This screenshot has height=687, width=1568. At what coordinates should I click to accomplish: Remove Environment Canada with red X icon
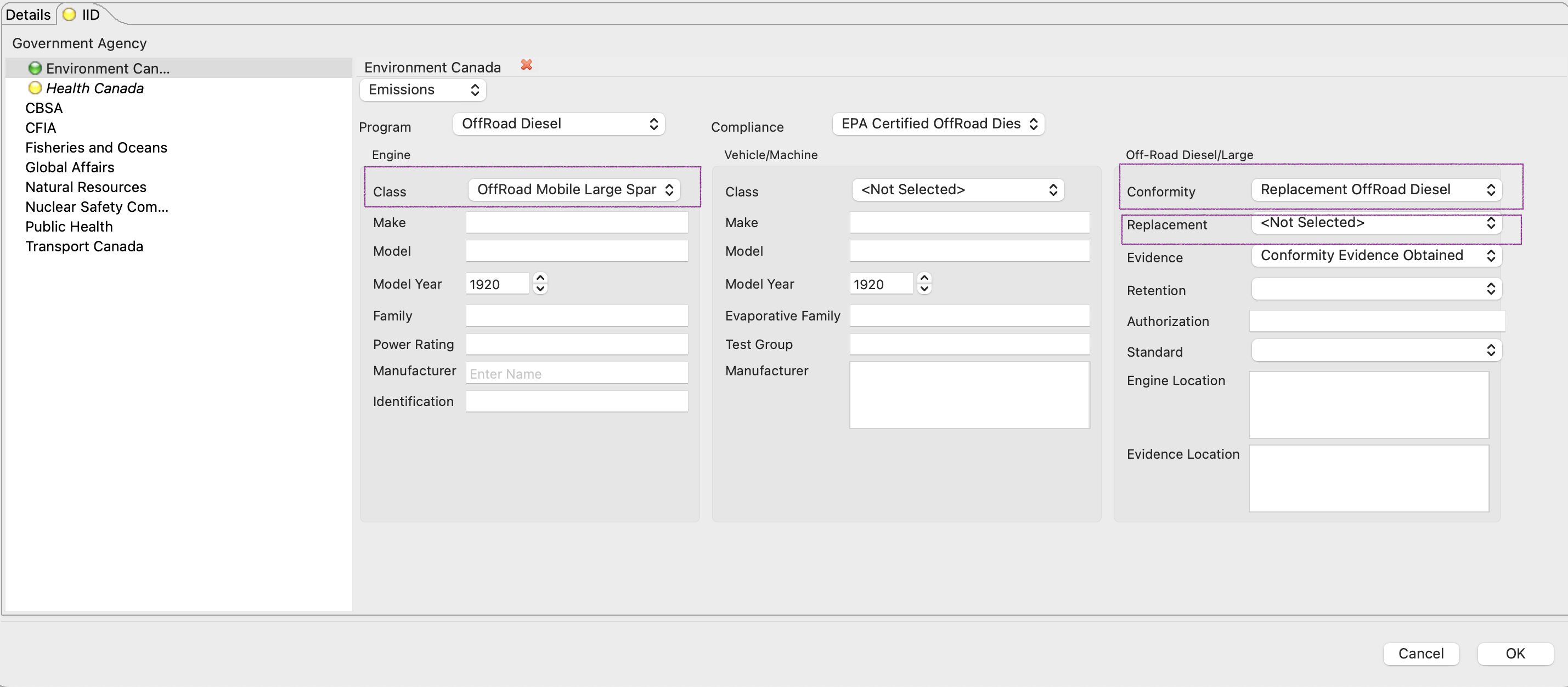pyautogui.click(x=527, y=65)
